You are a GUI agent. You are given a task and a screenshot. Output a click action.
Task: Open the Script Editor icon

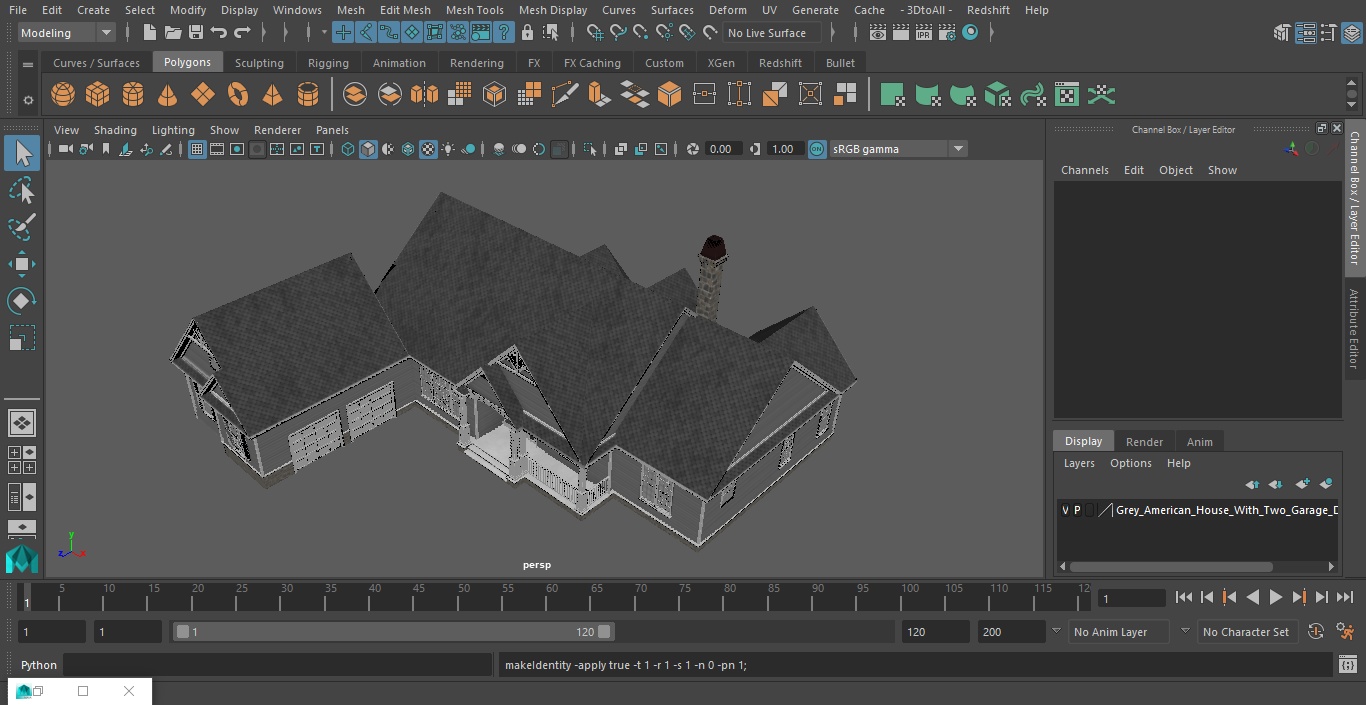pyautogui.click(x=1348, y=665)
